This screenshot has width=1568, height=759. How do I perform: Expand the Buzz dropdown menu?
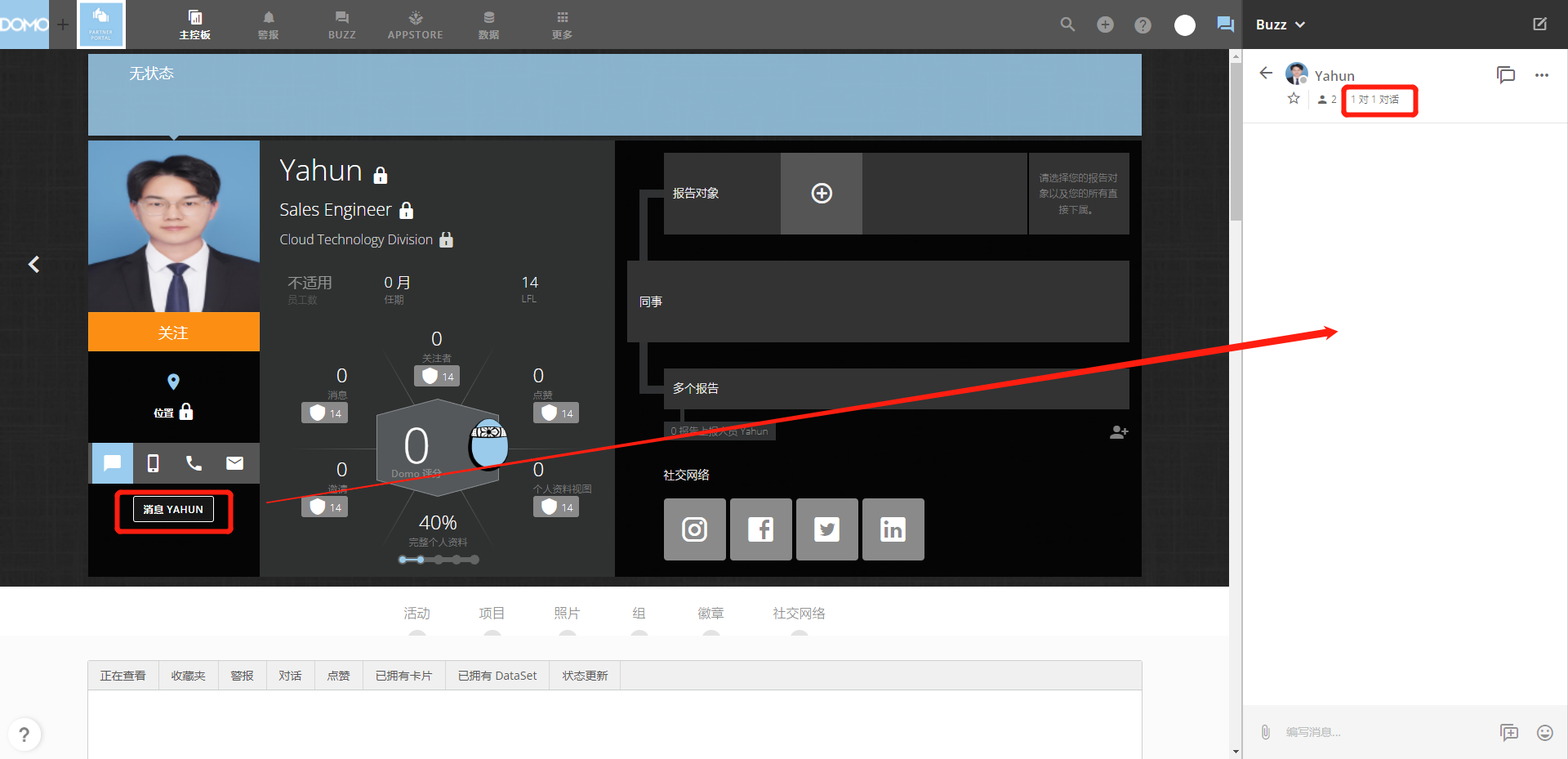point(1280,25)
